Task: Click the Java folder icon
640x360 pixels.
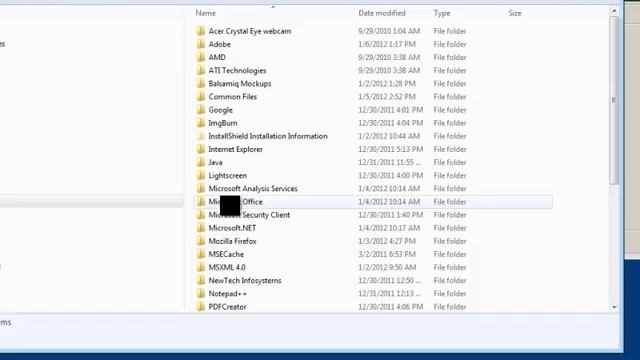Action: [200, 162]
